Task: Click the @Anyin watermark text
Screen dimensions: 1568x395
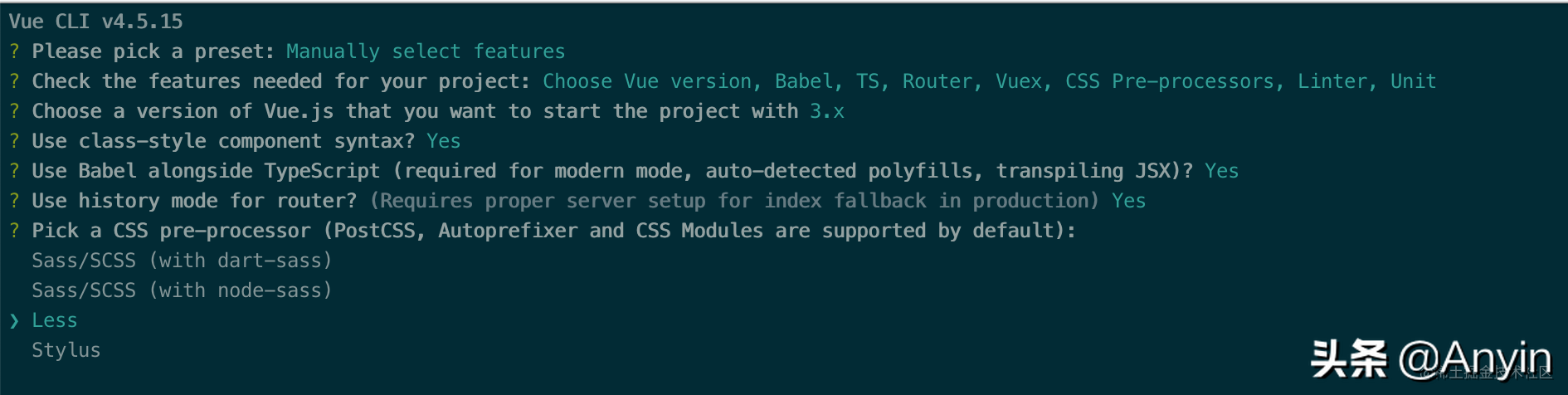Action: 1474,359
